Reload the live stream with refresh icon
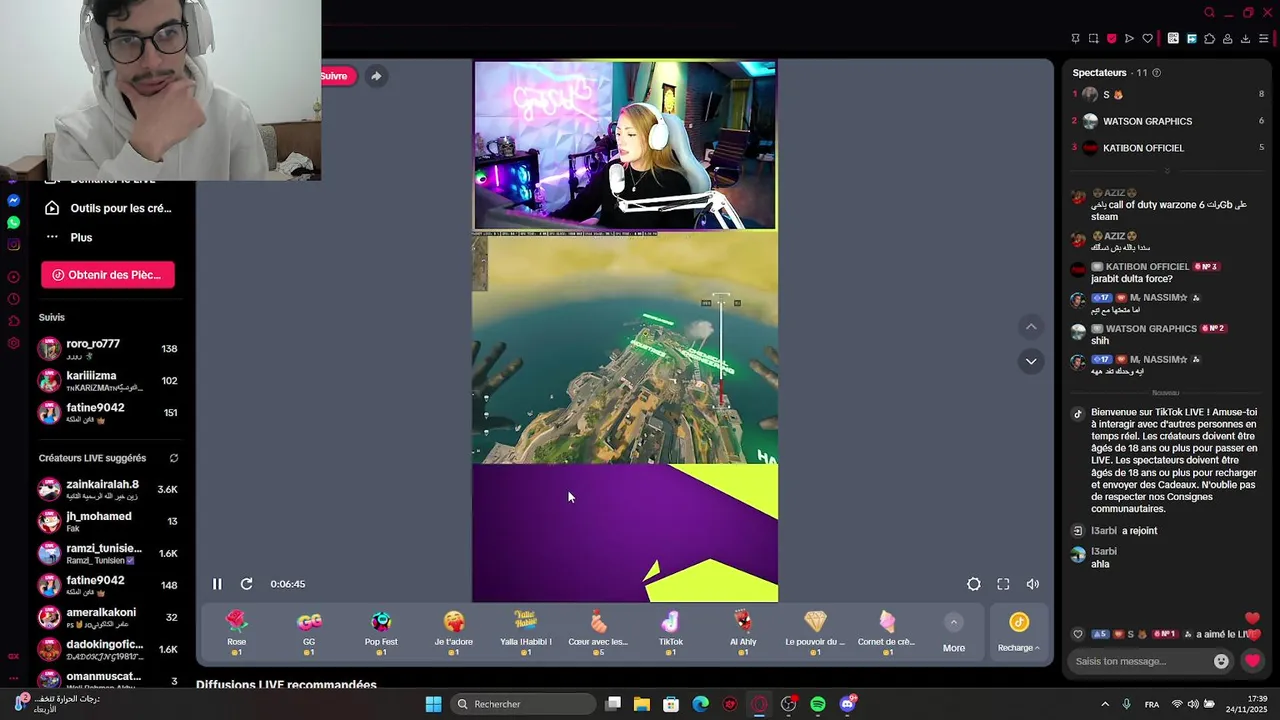 246,584
